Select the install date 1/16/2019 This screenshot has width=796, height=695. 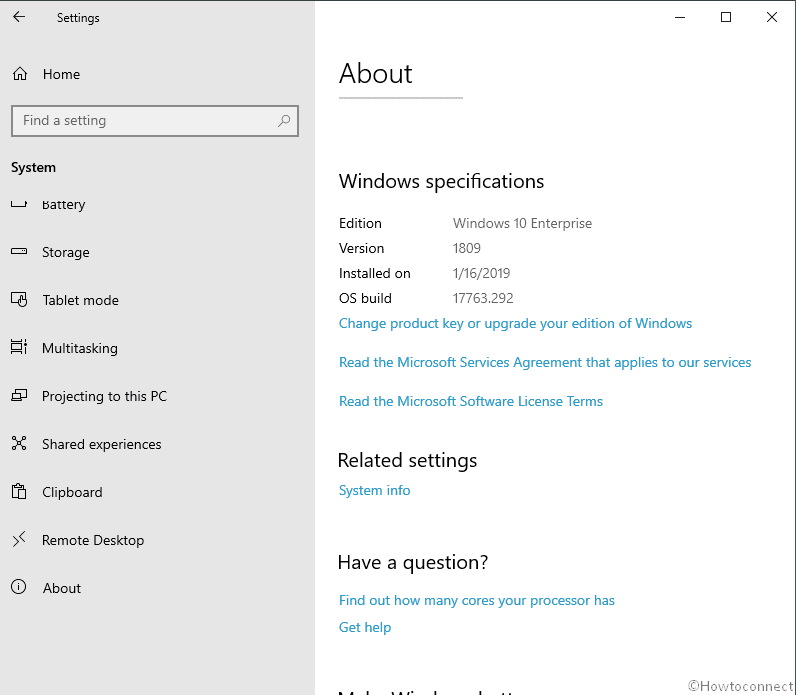[x=481, y=273]
